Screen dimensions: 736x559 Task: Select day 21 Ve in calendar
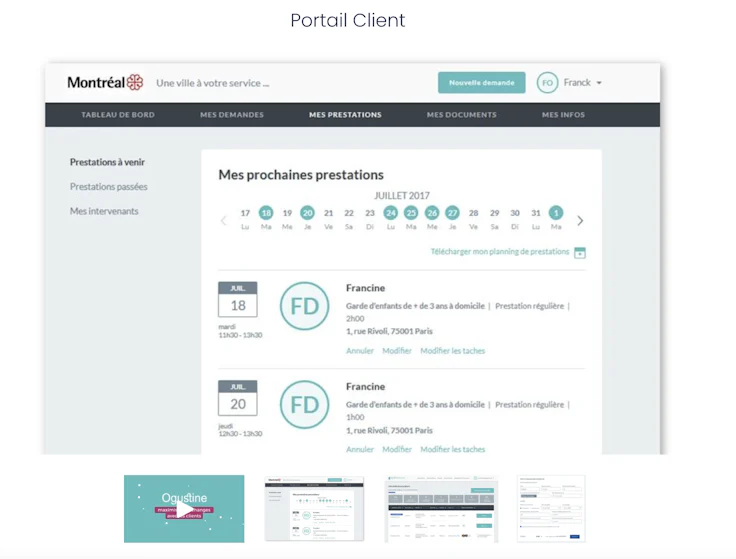329,219
